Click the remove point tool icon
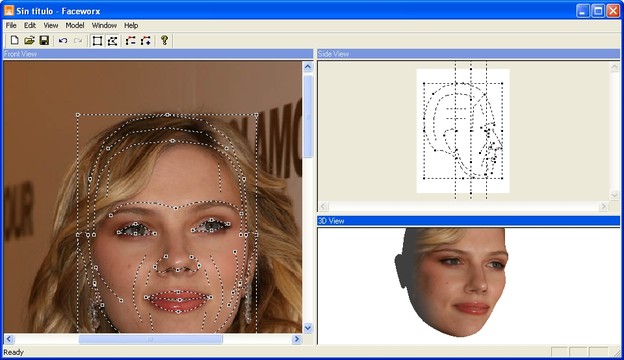 [131, 41]
